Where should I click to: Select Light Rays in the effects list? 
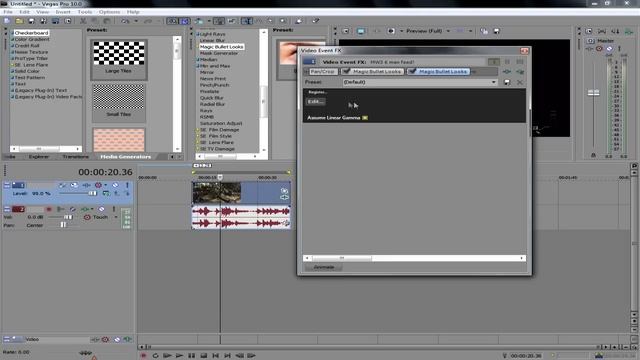tap(213, 34)
